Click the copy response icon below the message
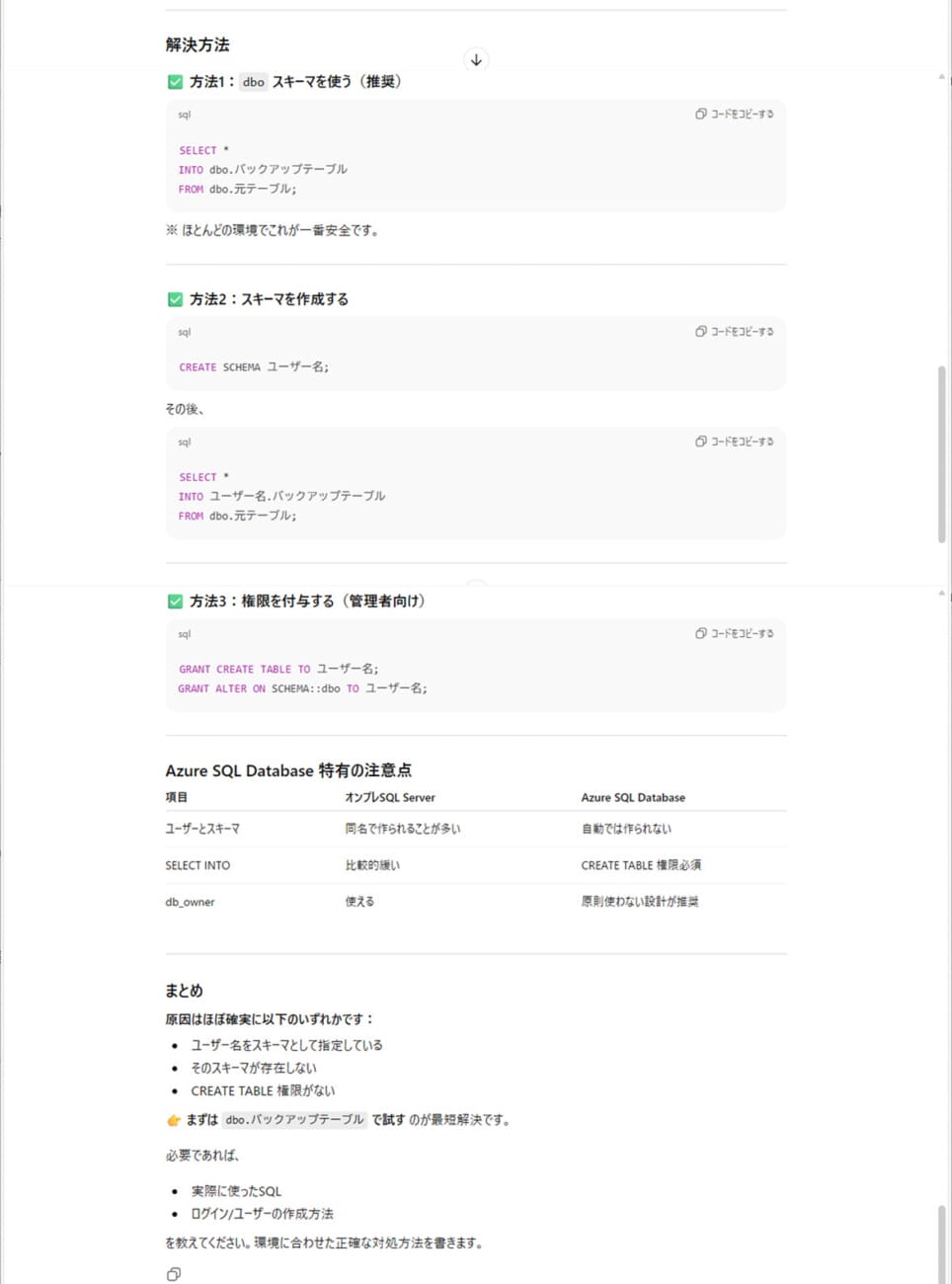Image resolution: width=952 pixels, height=1284 pixels. click(x=174, y=1274)
